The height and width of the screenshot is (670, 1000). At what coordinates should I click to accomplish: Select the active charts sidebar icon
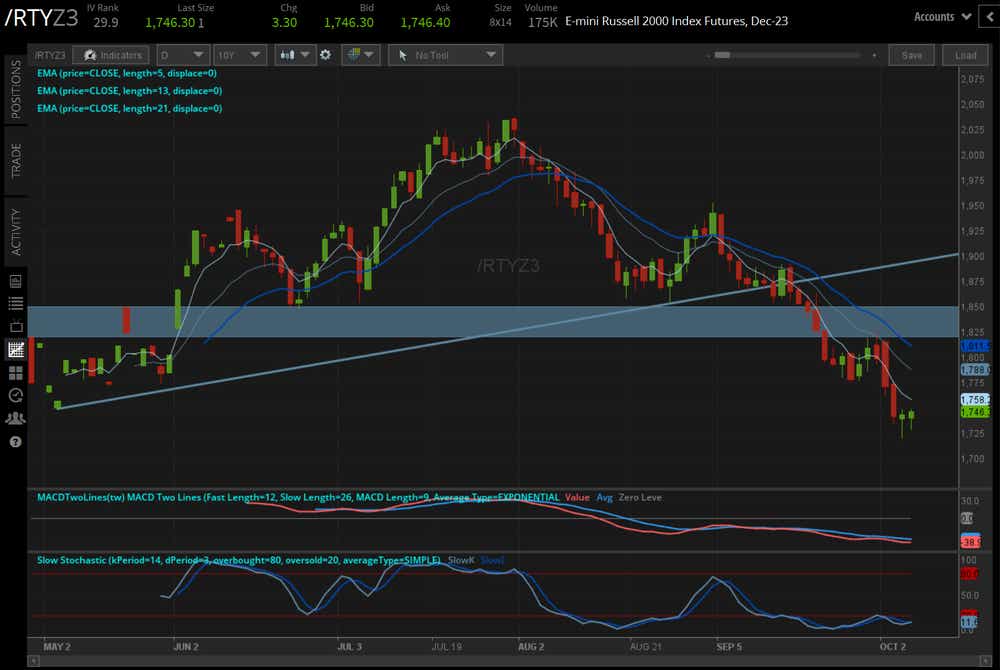point(16,349)
